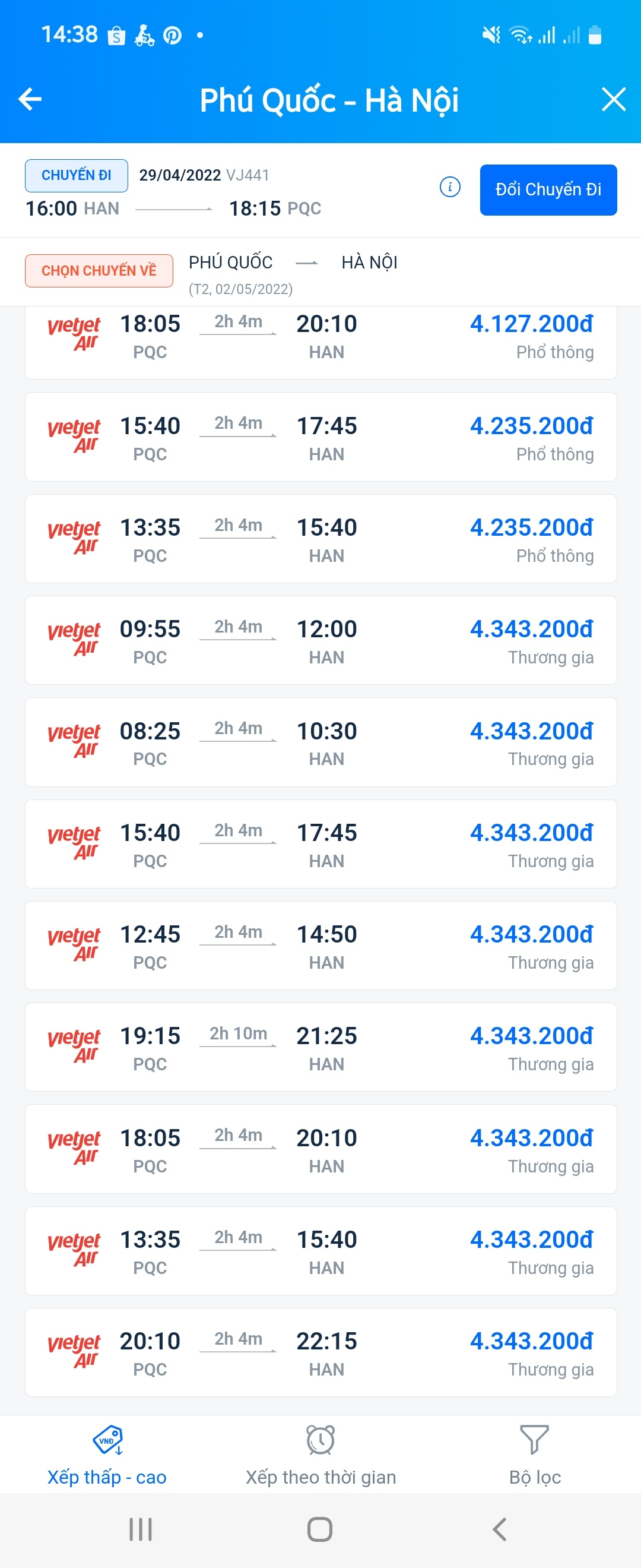
Task: Select 12:45 to 14:50 return flight
Action: (320, 946)
